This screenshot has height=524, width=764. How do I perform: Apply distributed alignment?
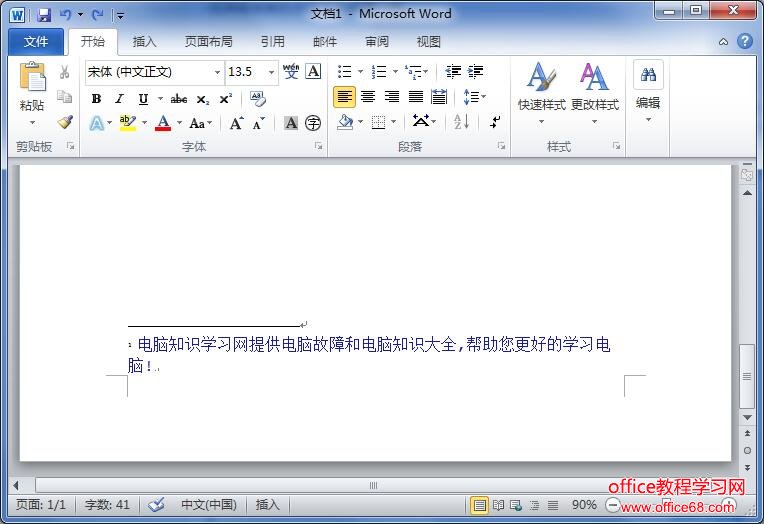point(439,97)
